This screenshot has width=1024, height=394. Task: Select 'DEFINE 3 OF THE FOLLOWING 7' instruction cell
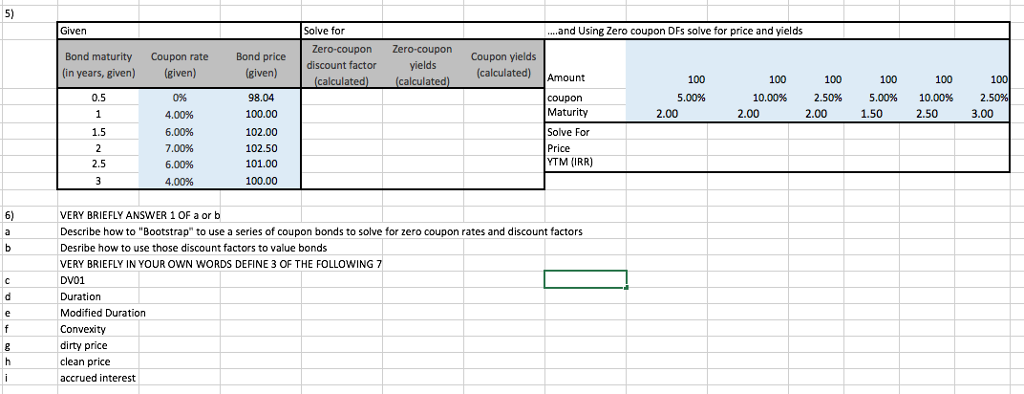coord(221,263)
